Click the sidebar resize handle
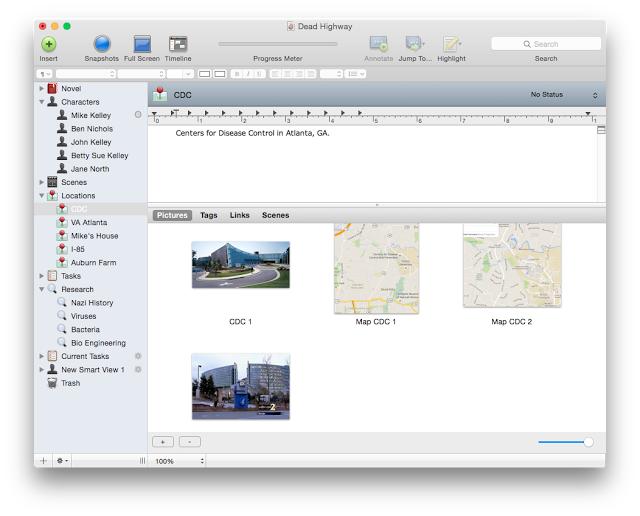 tap(142, 461)
